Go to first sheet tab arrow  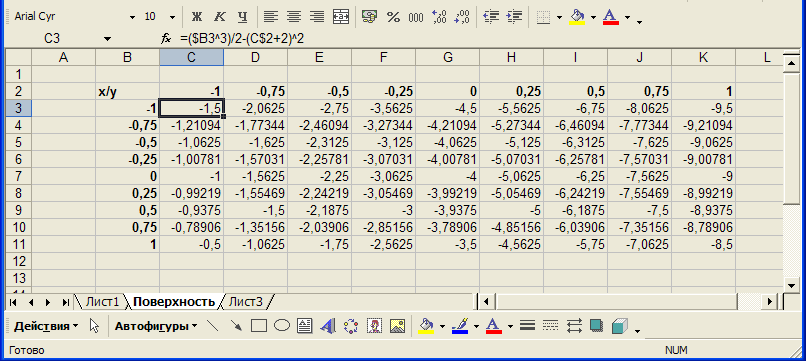(x=13, y=302)
